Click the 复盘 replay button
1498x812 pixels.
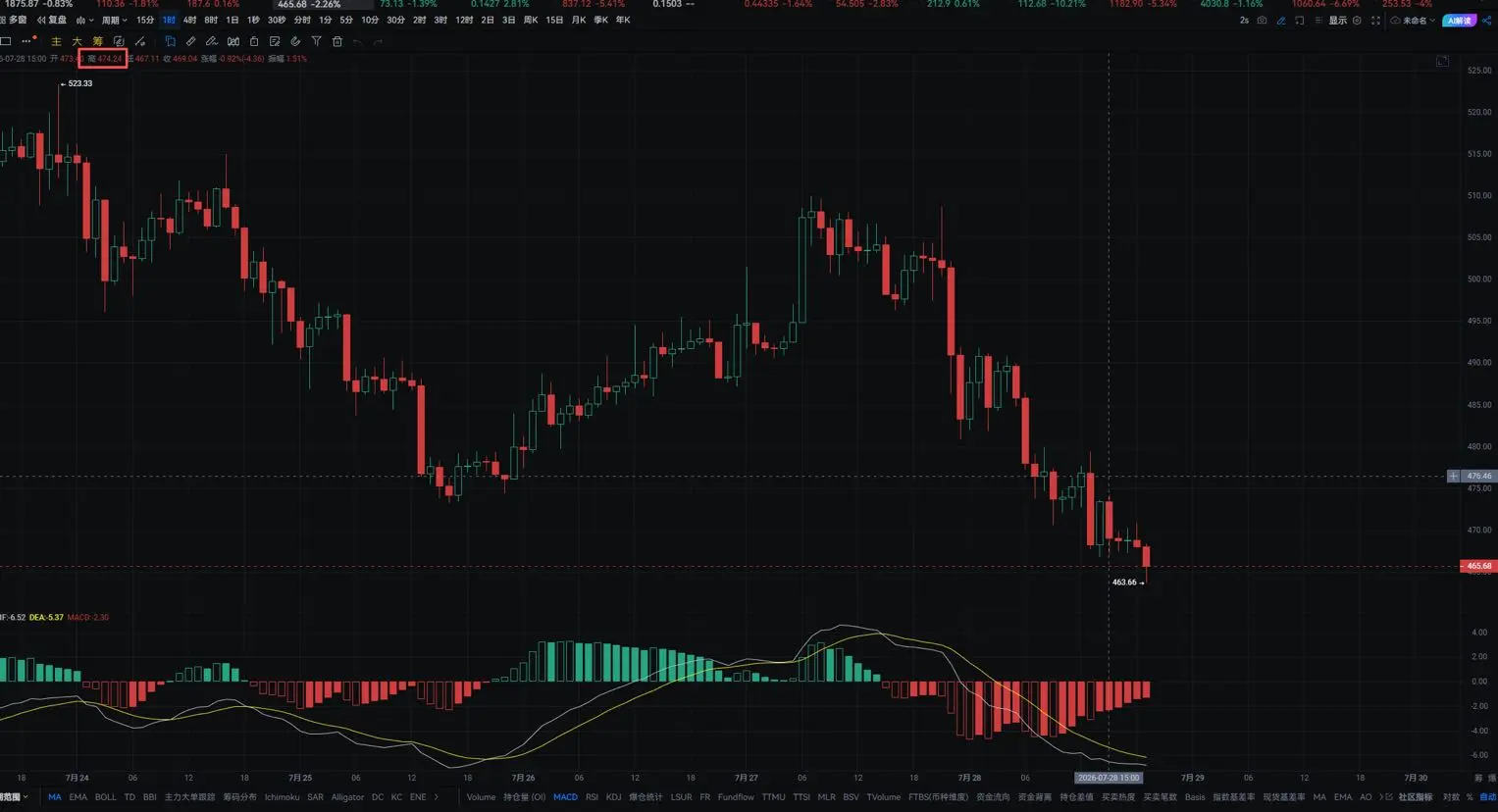[x=54, y=20]
